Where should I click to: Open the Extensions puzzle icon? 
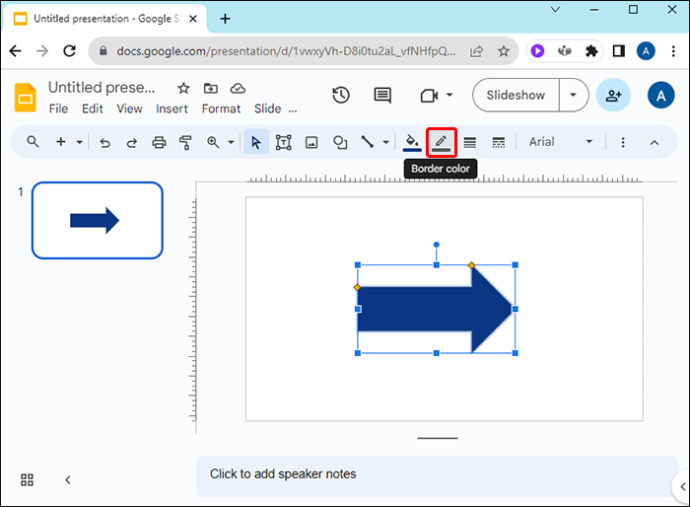point(591,51)
